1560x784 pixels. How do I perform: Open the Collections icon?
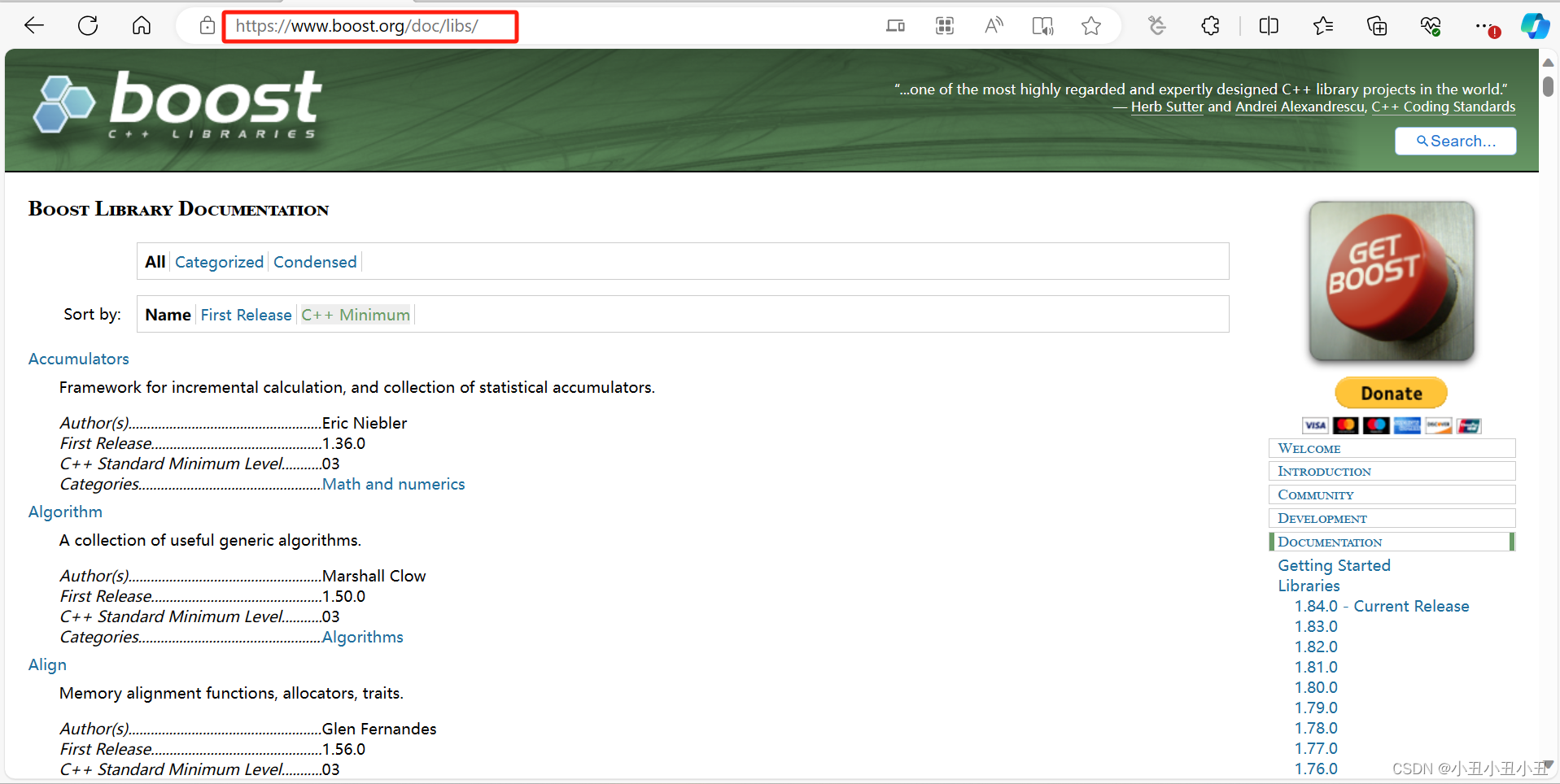coord(1377,26)
